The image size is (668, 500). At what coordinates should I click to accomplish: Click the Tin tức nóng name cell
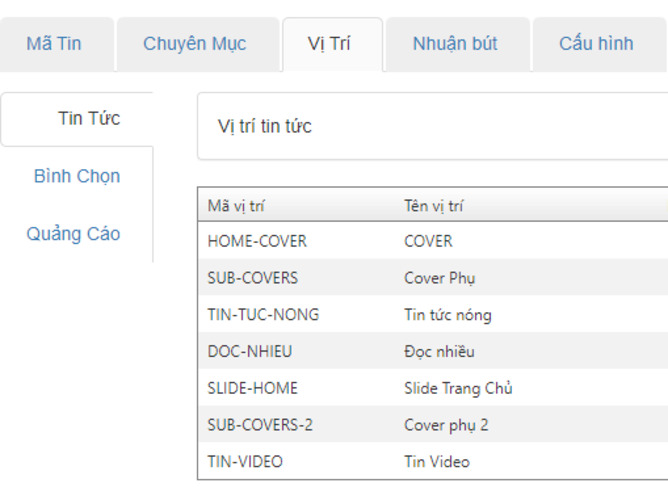447,315
